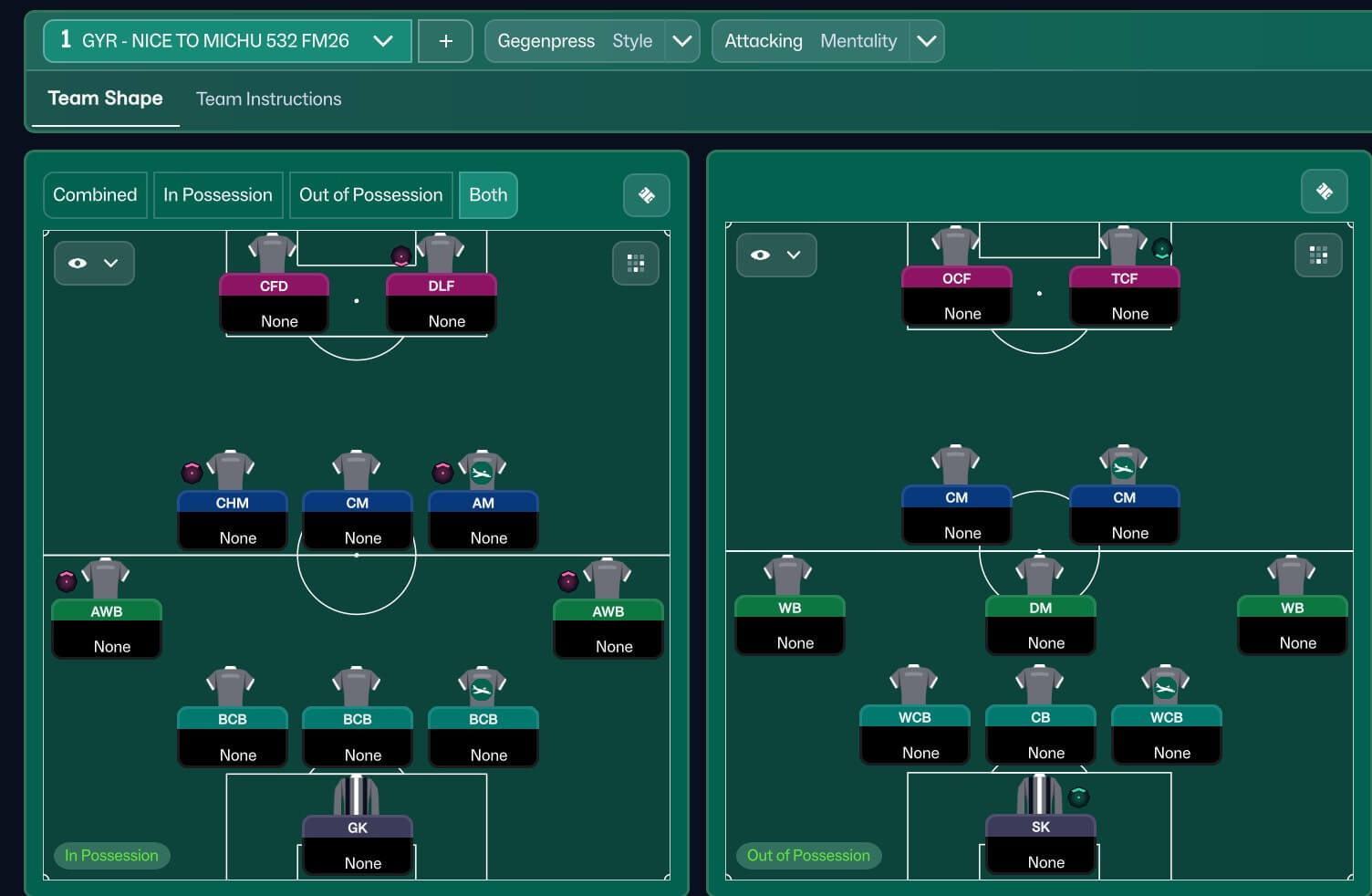
Task: Toggle the eye visibility on In Possession pitch
Action: coord(78,264)
